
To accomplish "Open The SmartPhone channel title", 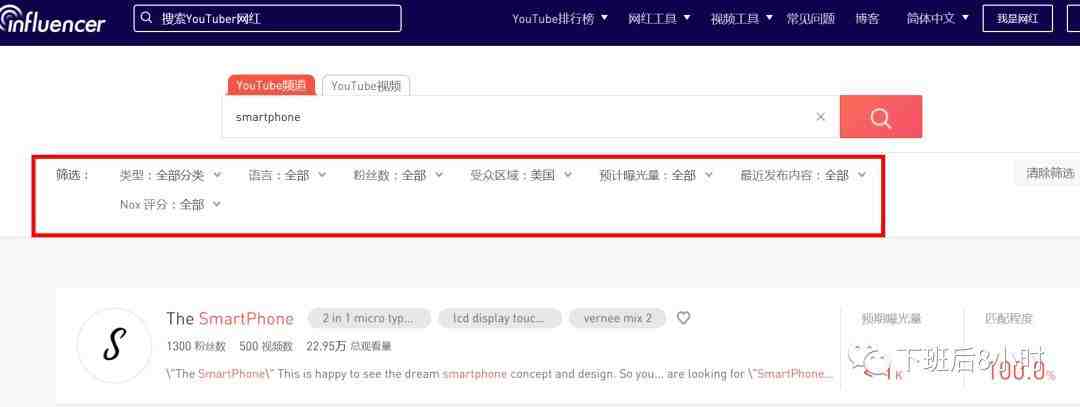I will tap(230, 318).
